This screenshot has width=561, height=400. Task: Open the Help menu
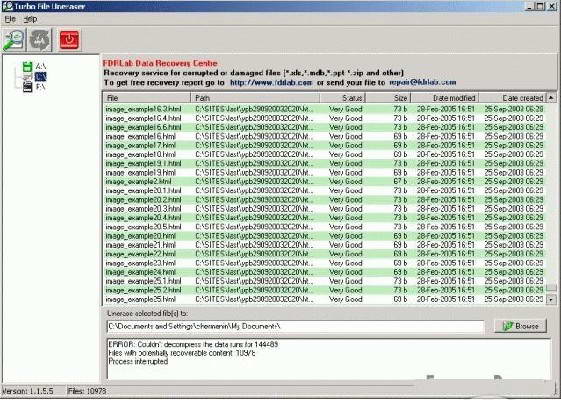[30, 19]
